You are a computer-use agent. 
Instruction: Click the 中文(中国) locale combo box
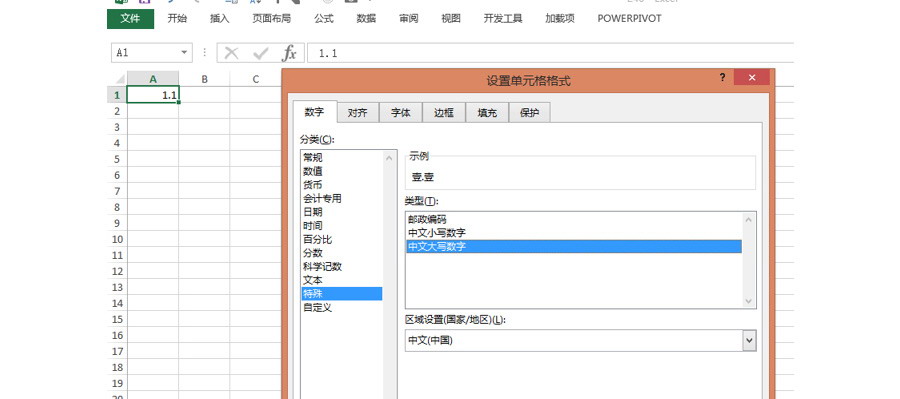point(580,340)
